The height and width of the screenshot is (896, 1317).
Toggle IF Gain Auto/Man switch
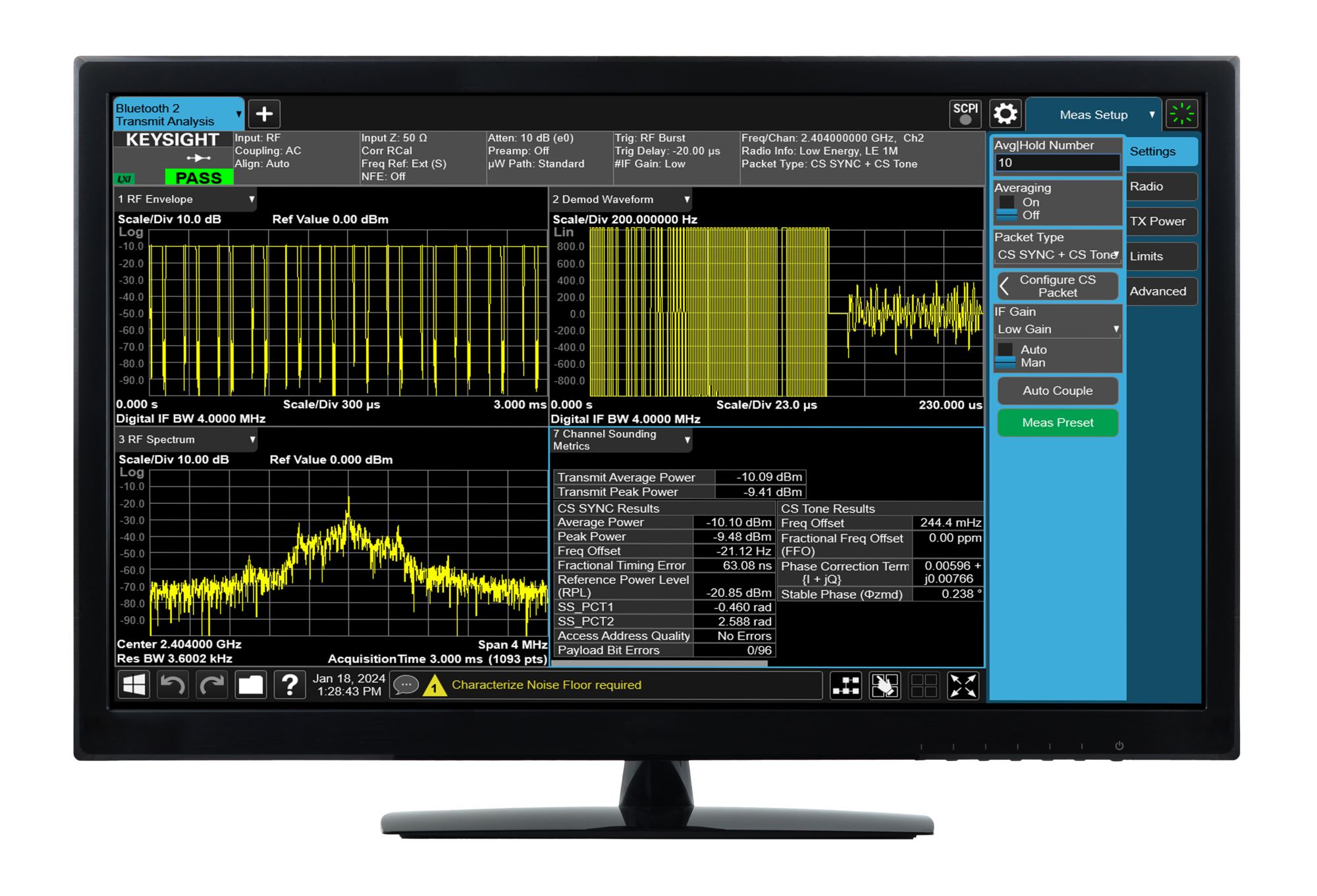coord(1005,356)
